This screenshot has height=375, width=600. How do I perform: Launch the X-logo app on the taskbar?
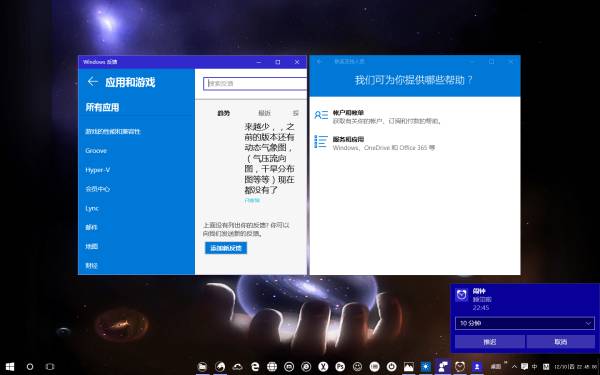(x=323, y=367)
